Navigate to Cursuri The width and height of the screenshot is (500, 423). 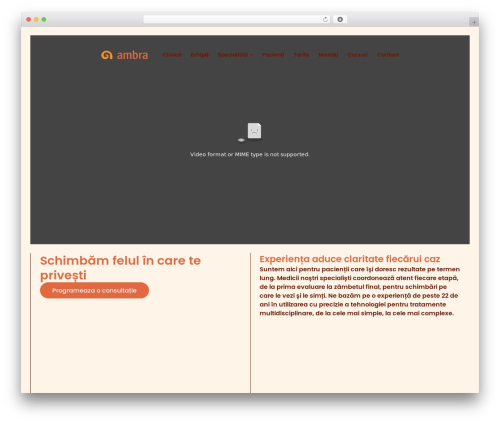358,55
